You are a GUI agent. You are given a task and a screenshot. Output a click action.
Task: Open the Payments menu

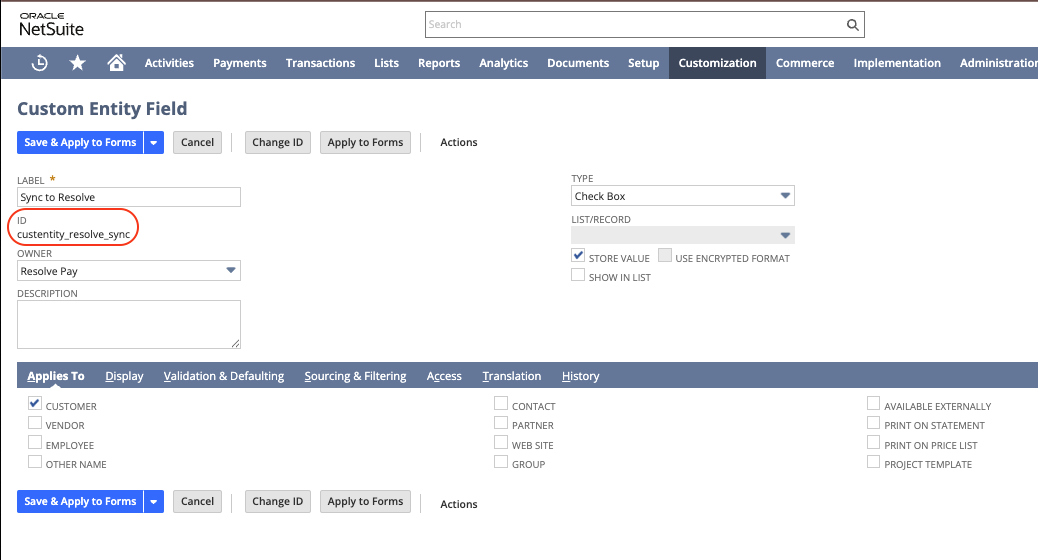coord(240,63)
